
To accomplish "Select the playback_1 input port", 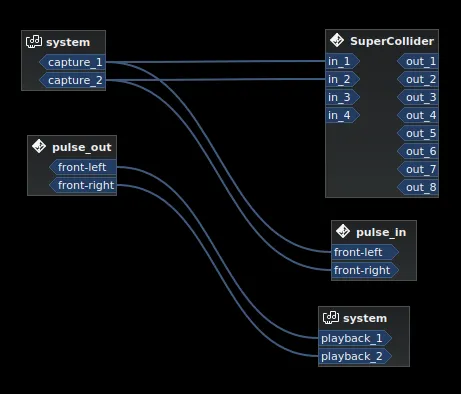I will tap(355, 338).
